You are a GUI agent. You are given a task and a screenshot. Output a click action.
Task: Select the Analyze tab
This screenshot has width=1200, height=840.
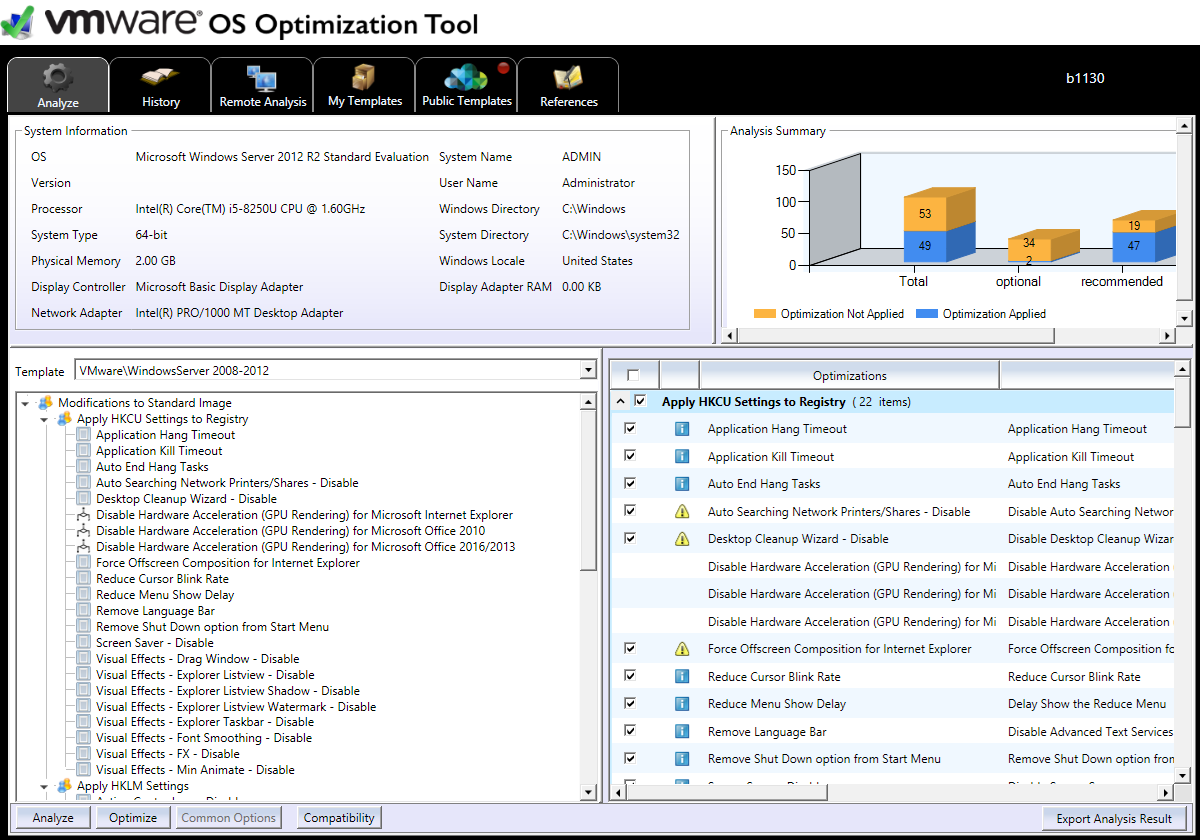[58, 86]
